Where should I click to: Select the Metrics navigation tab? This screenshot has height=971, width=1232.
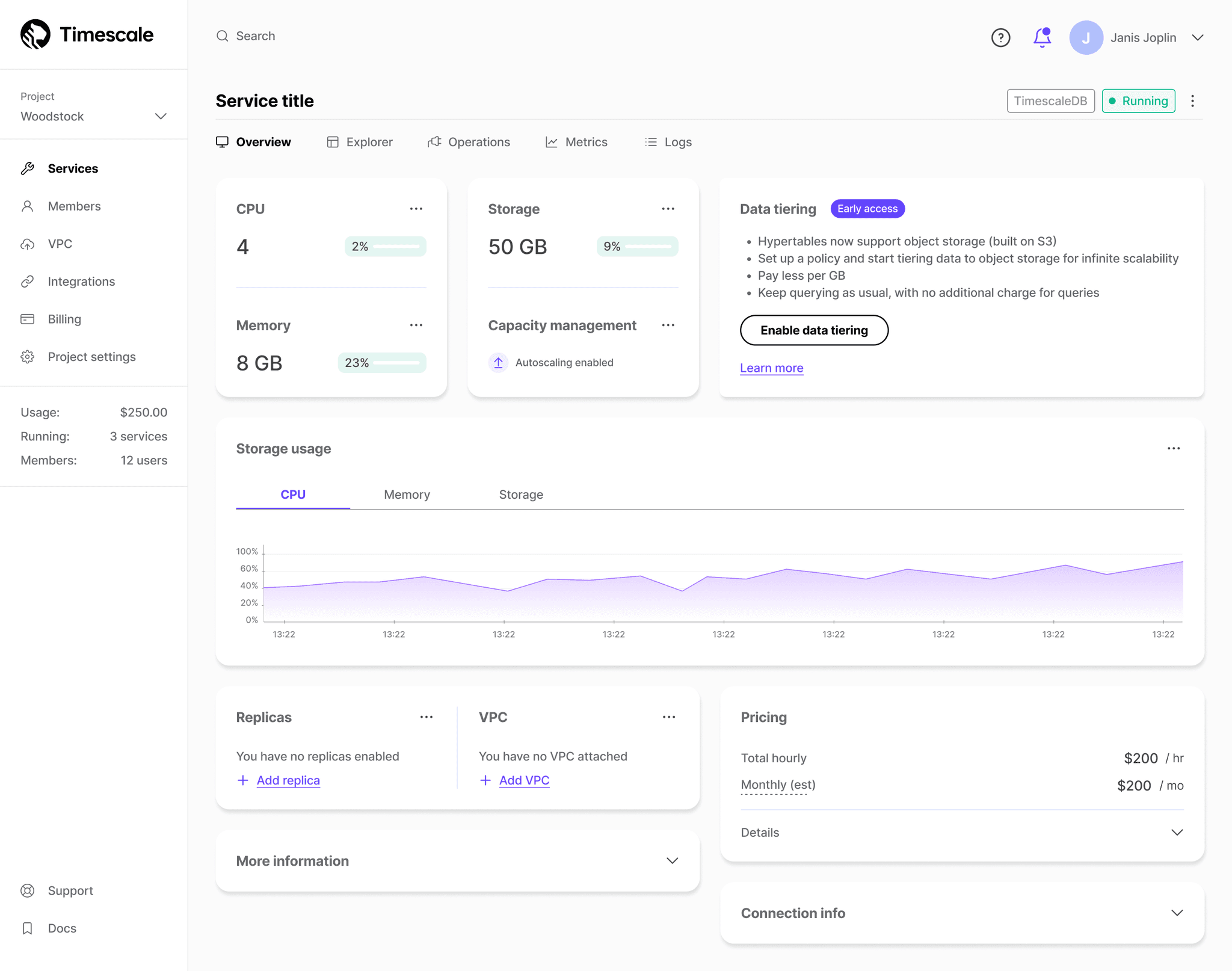(x=577, y=141)
